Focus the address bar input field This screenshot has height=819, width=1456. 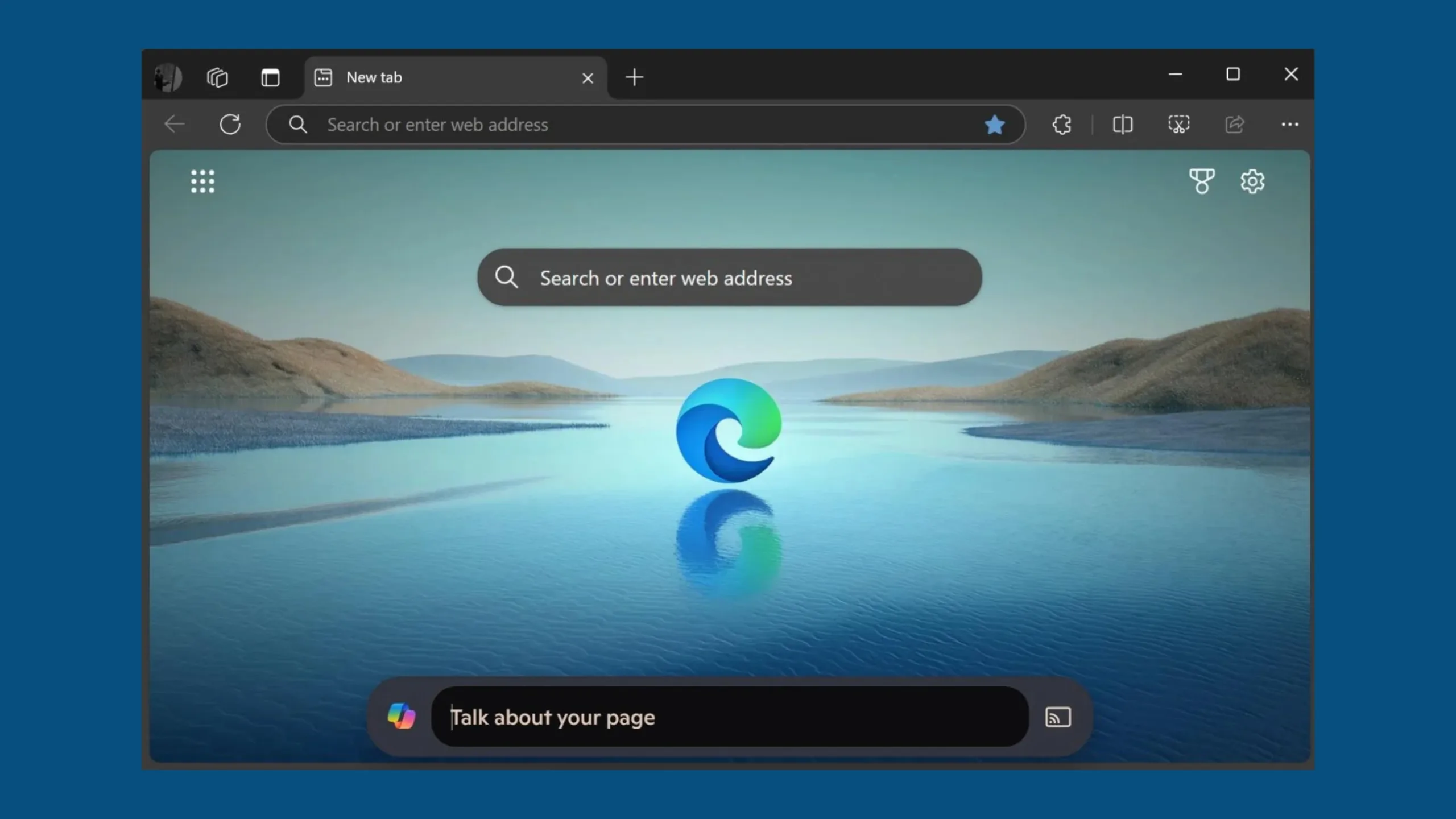645,124
